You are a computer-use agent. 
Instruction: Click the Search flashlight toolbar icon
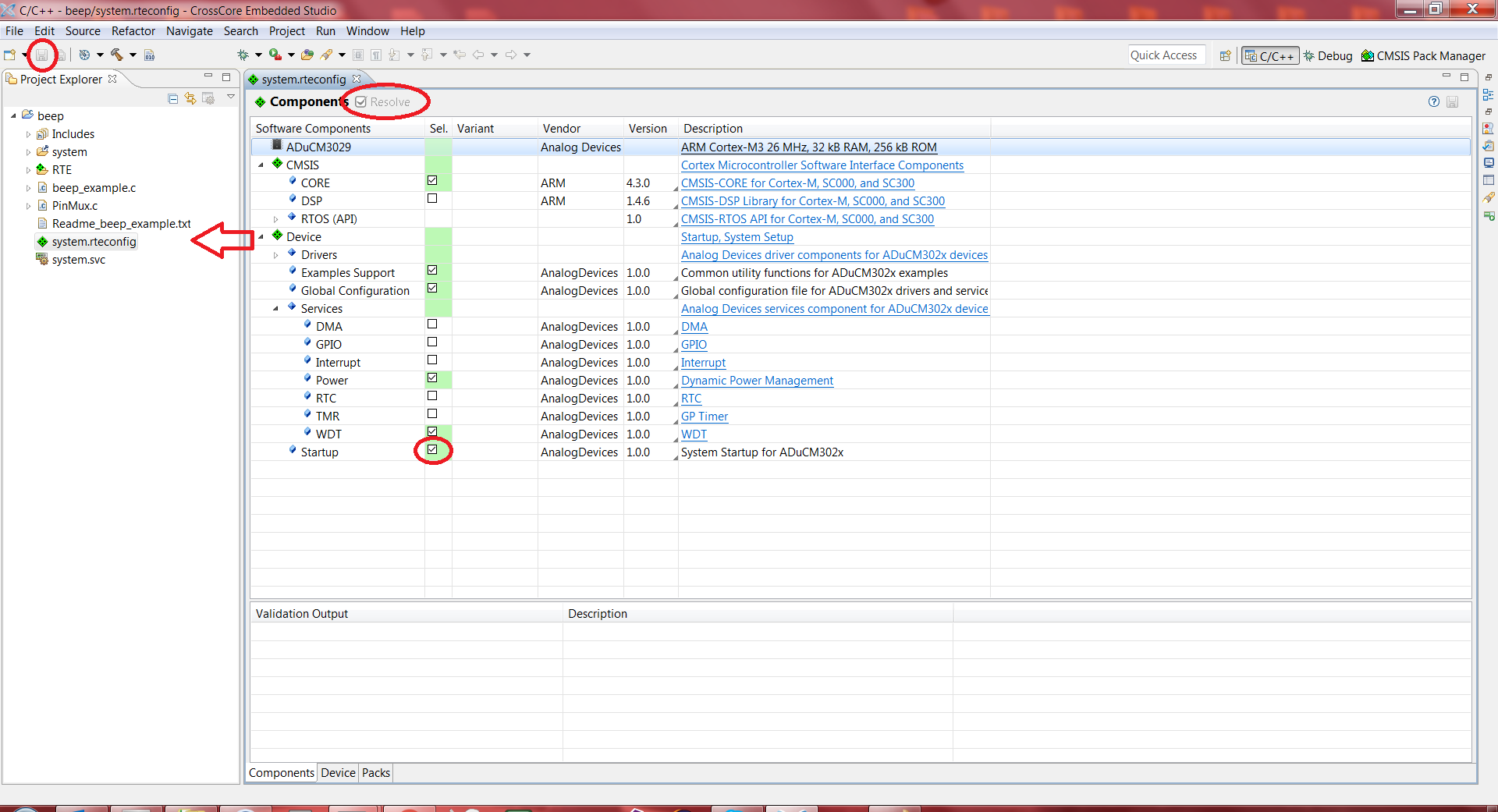pos(326,55)
